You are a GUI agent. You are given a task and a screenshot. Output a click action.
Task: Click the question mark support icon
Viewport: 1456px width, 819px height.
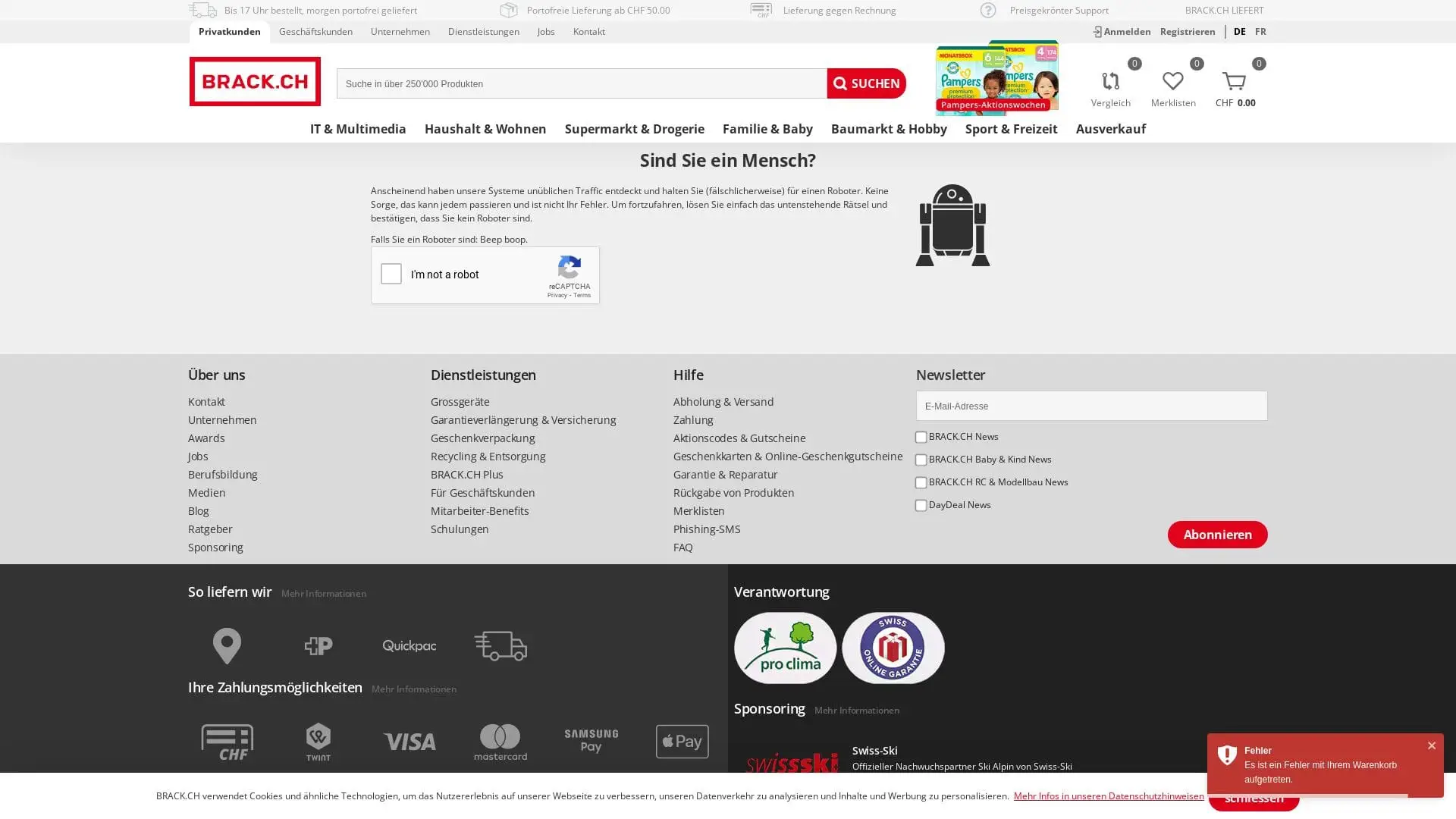click(988, 10)
